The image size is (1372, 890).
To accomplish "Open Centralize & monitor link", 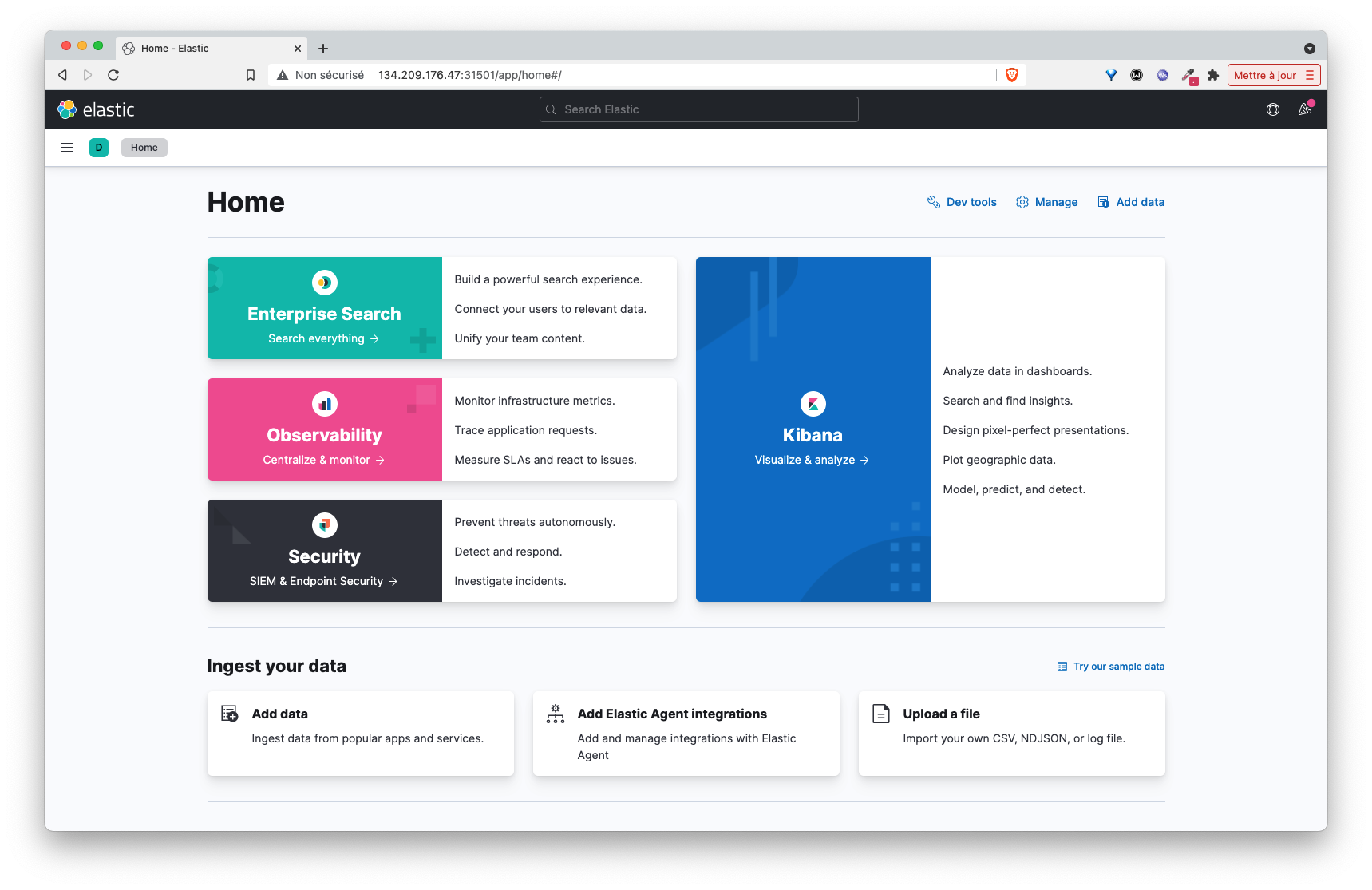I will pyautogui.click(x=324, y=460).
